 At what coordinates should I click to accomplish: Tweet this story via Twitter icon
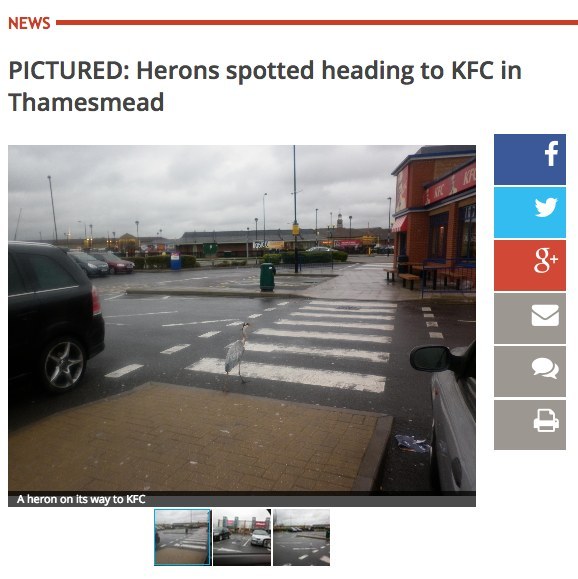530,212
